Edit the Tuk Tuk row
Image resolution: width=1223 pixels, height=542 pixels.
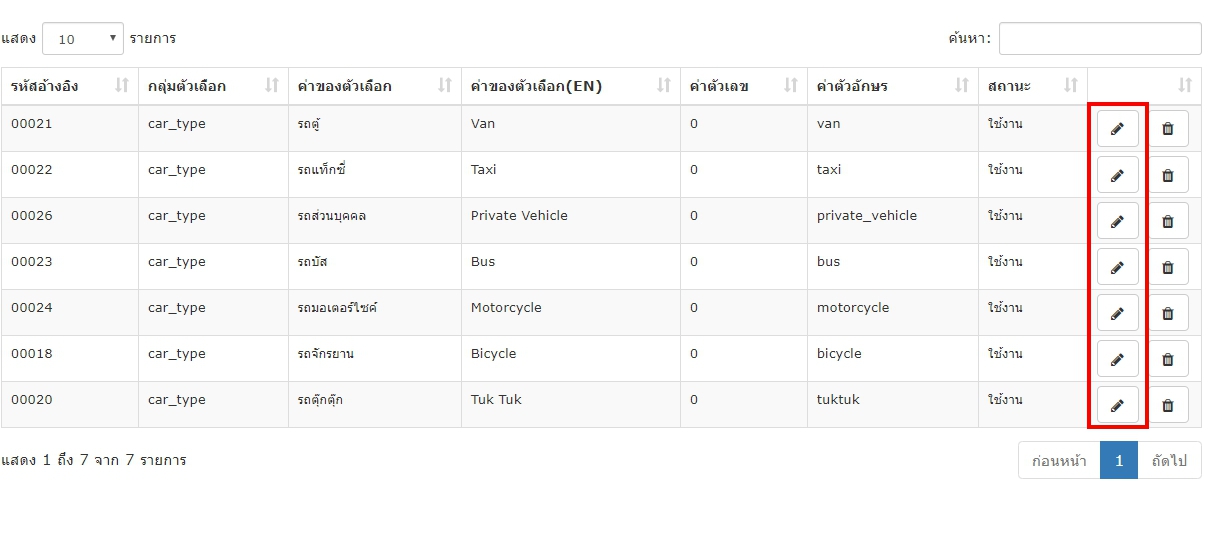[x=1118, y=405]
